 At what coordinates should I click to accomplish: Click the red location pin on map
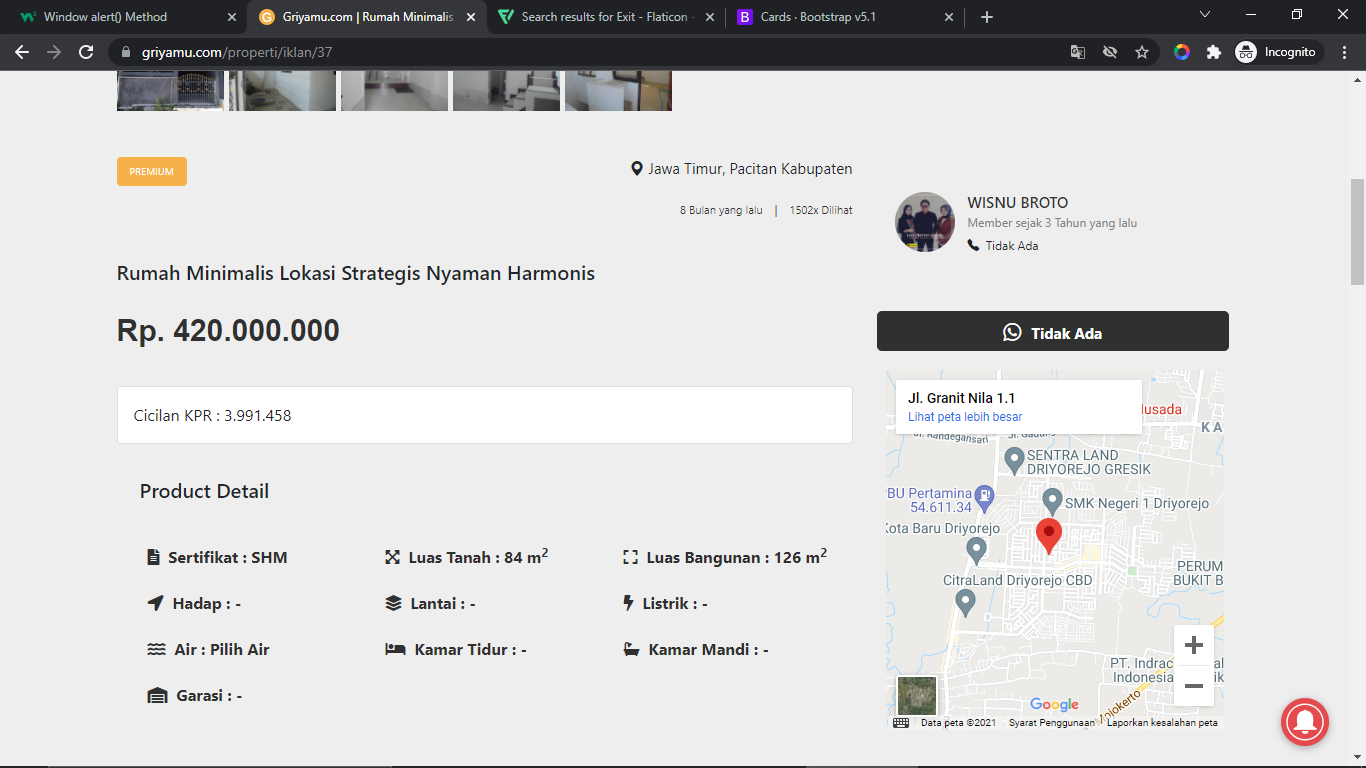pos(1048,535)
